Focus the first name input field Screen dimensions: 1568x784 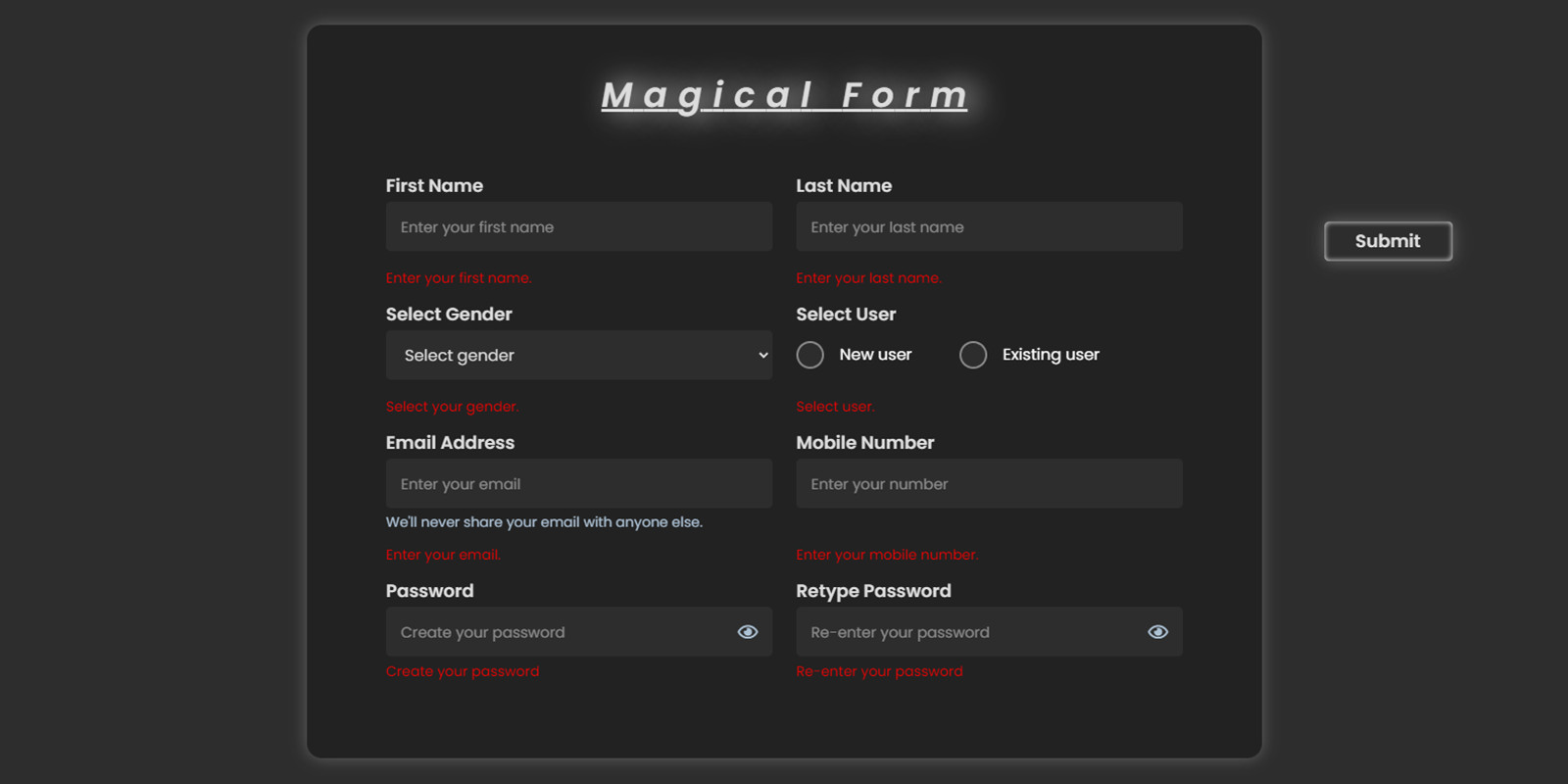click(578, 227)
